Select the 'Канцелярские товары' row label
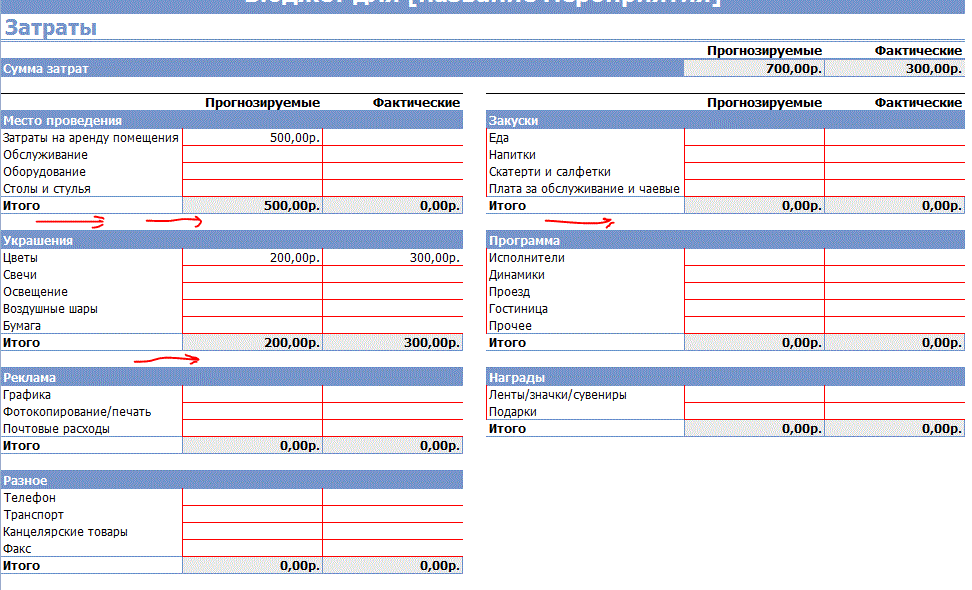The height and width of the screenshot is (590, 972). coord(65,532)
